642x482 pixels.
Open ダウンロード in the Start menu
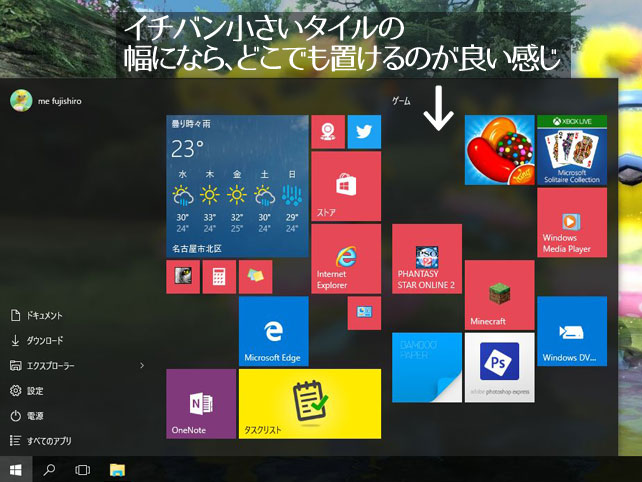45,340
